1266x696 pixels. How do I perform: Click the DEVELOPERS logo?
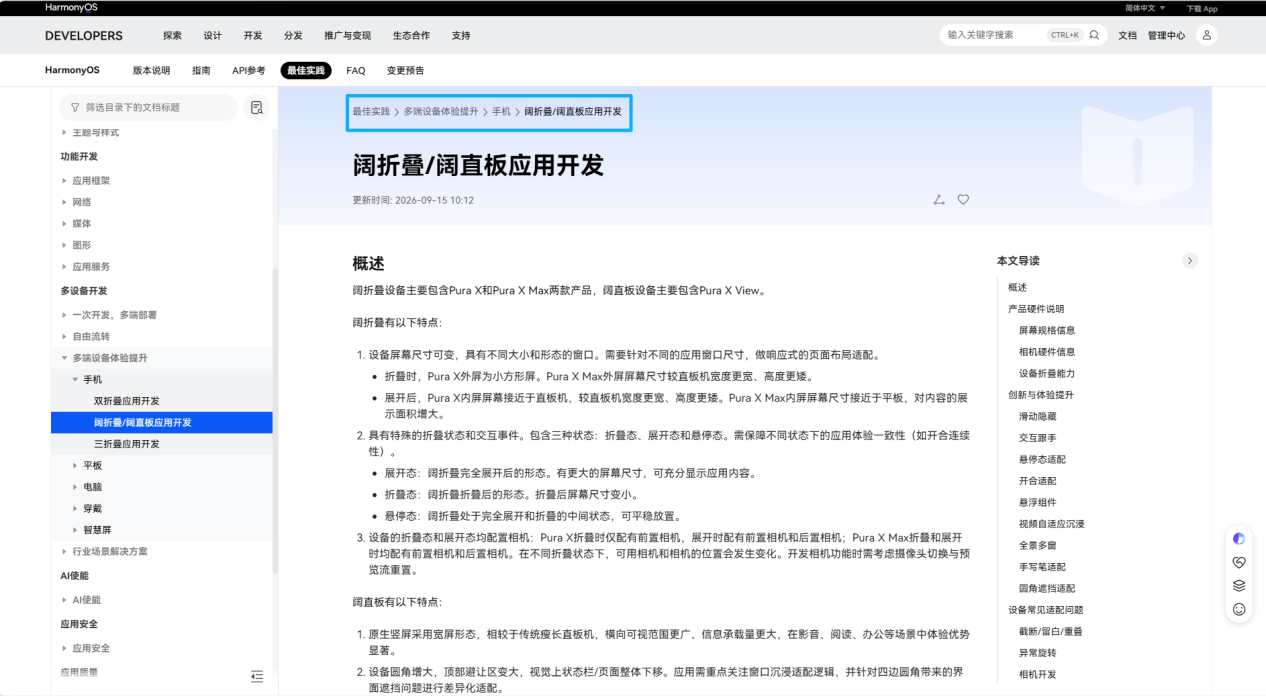coord(84,36)
